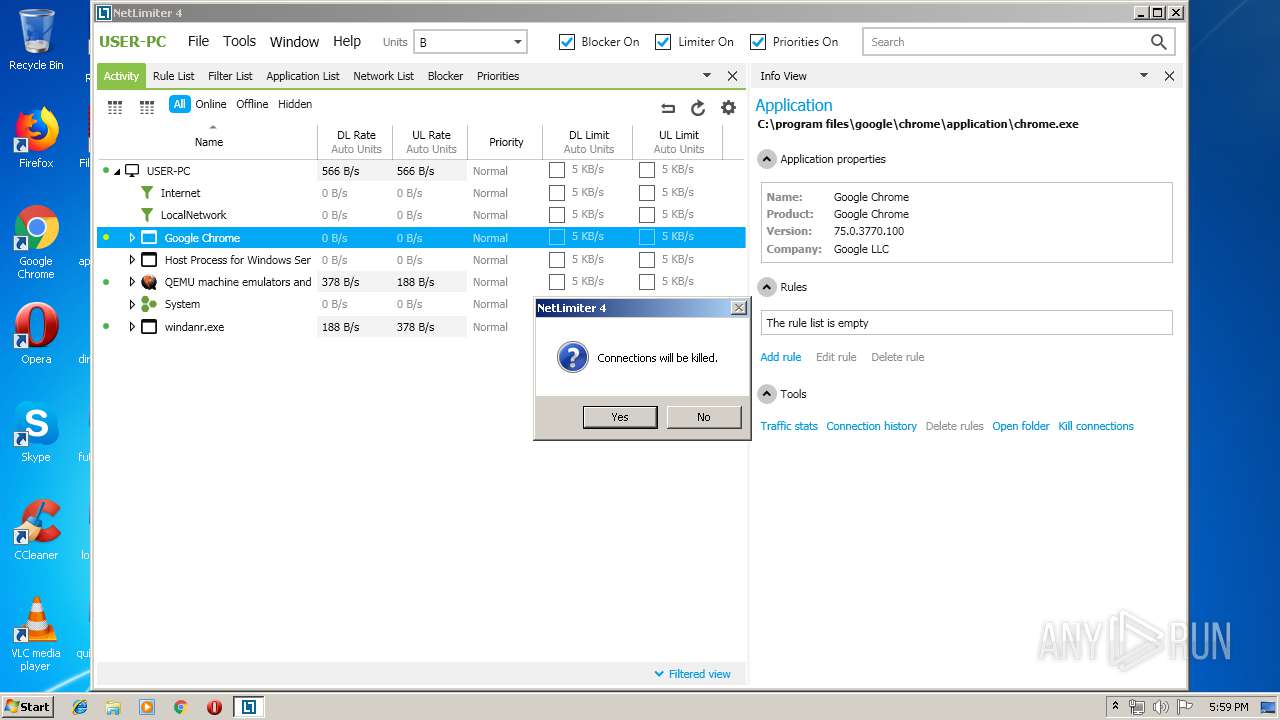
Task: Open the Info View dropdown arrow
Action: tap(1144, 76)
